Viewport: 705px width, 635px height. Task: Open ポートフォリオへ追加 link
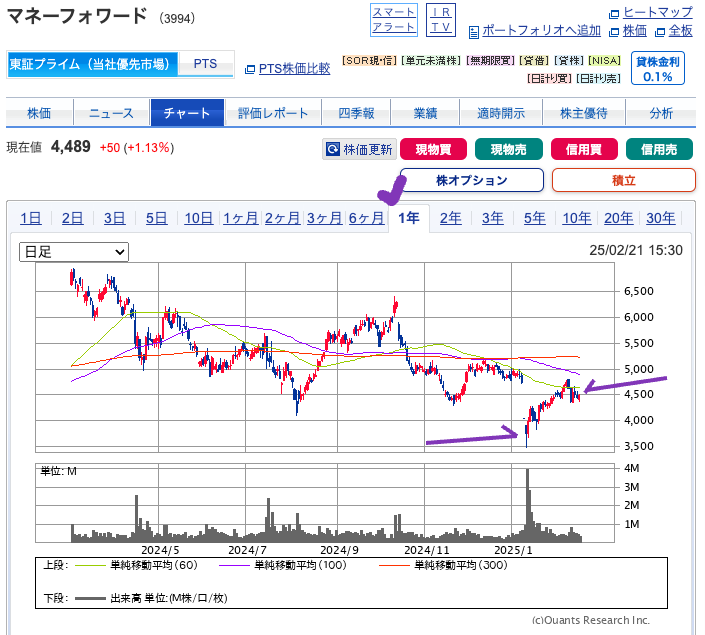(541, 31)
